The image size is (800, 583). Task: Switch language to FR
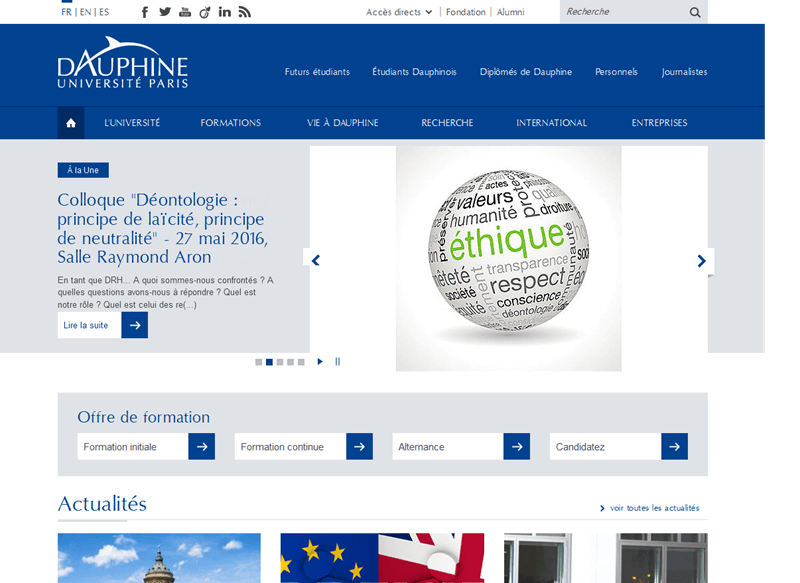tap(66, 12)
